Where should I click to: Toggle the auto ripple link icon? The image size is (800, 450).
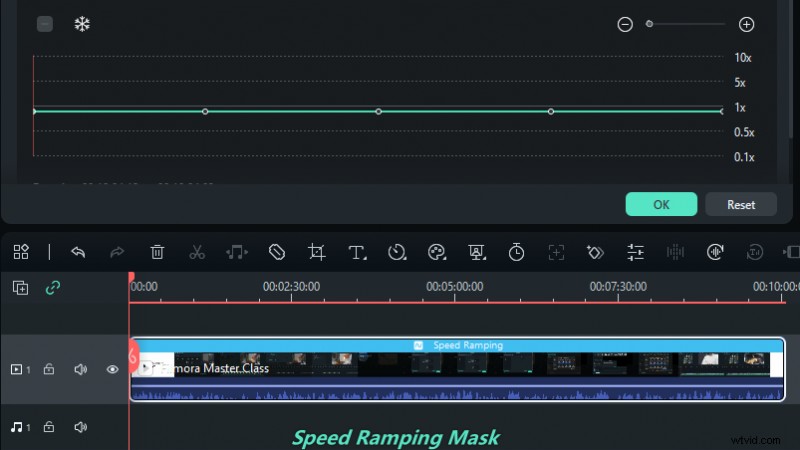click(53, 288)
